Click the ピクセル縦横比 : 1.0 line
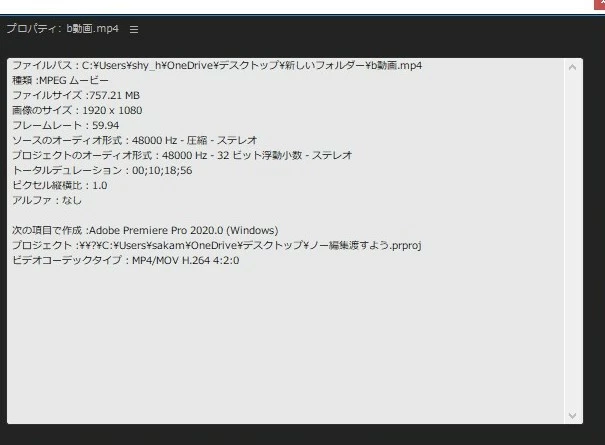 click(60, 186)
